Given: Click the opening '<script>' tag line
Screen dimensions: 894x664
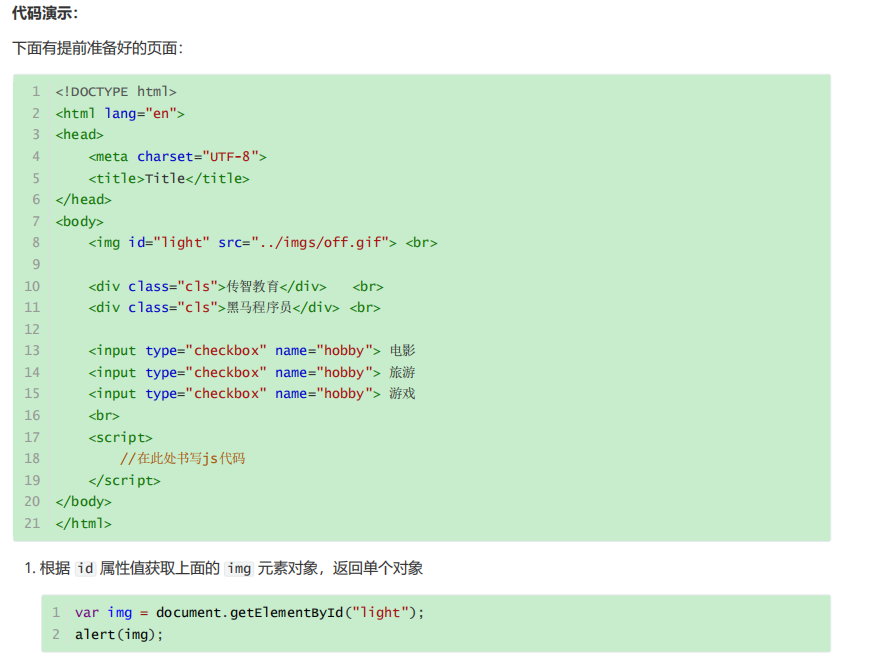Looking at the screenshot, I should click(120, 437).
